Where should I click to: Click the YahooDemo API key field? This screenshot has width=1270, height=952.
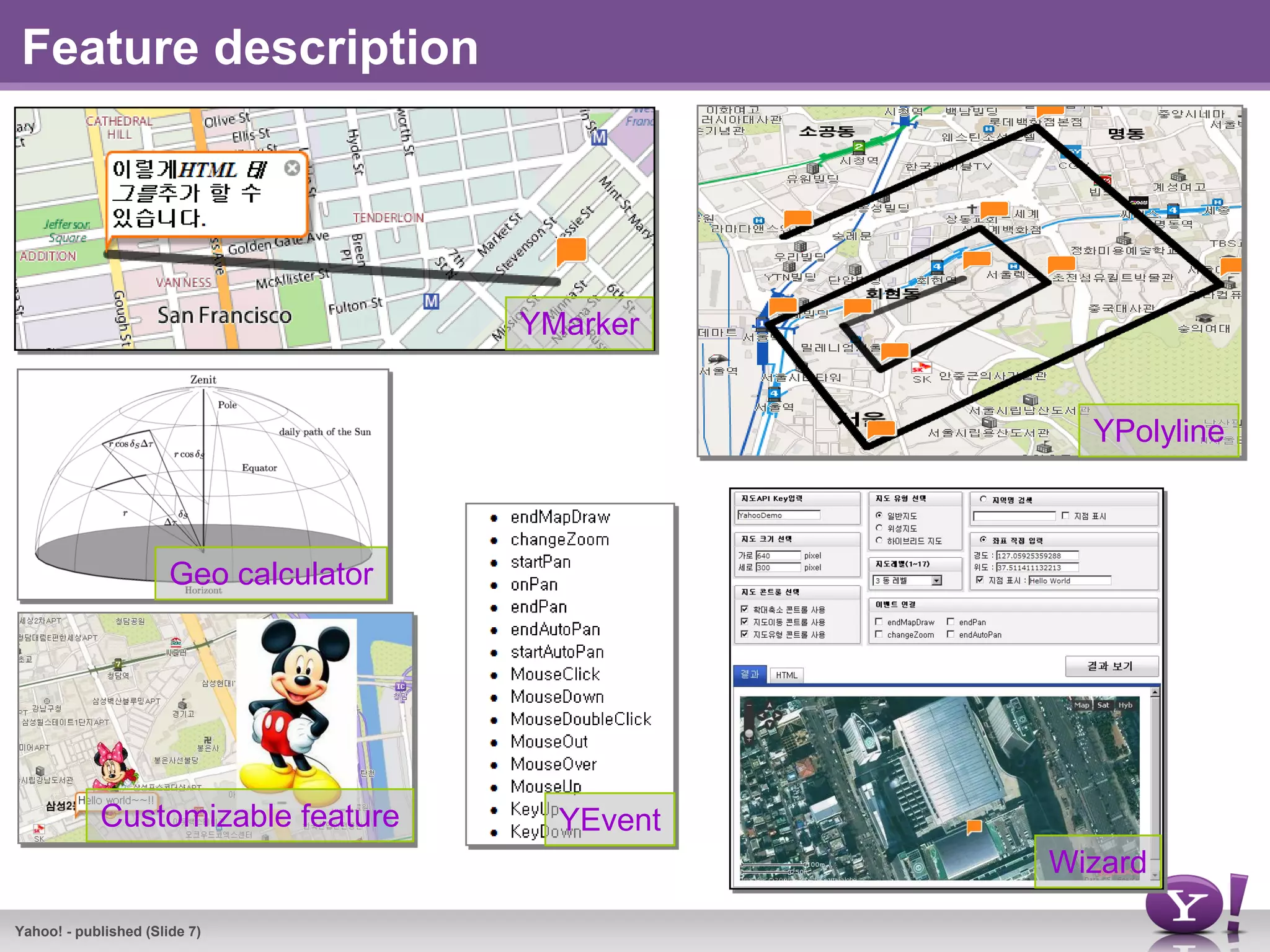click(779, 515)
